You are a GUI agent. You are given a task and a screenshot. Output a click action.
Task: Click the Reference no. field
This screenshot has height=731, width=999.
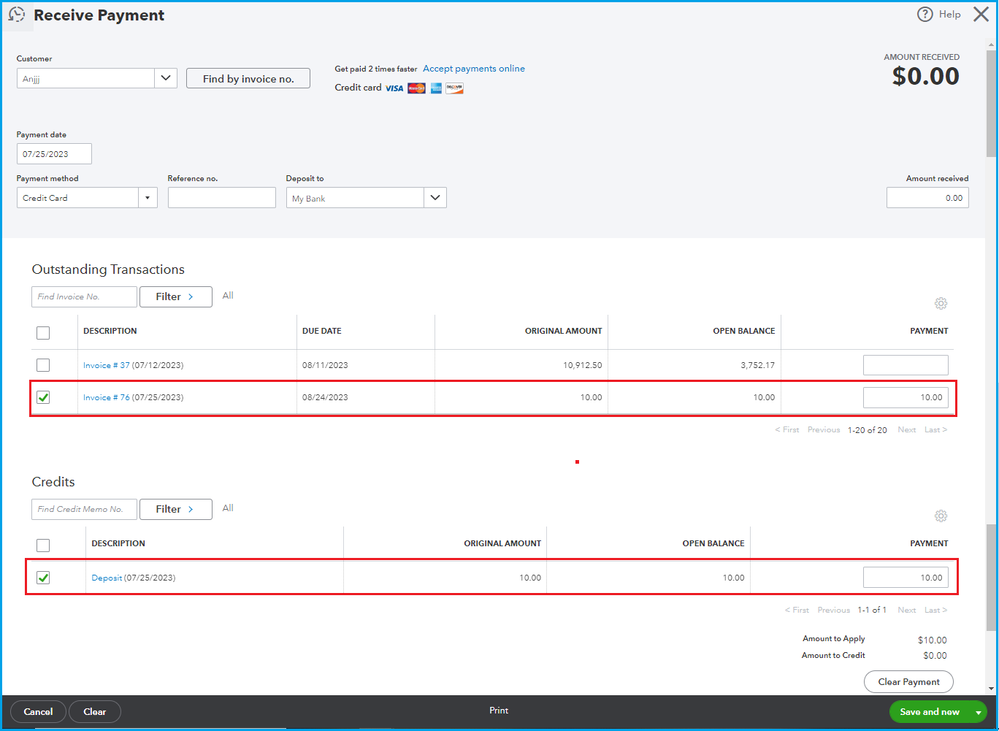click(222, 198)
